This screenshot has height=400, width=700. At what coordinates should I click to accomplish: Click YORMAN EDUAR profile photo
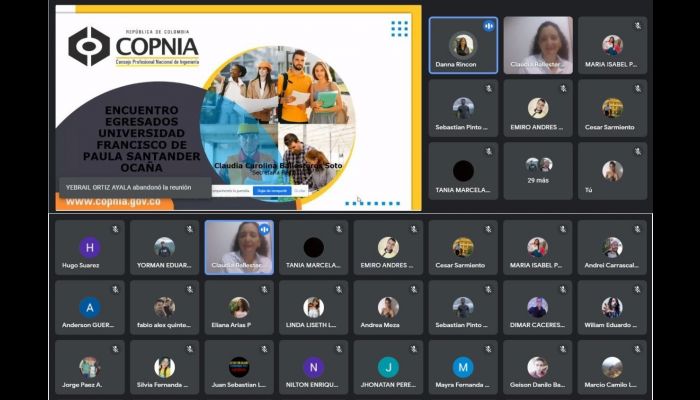164,247
